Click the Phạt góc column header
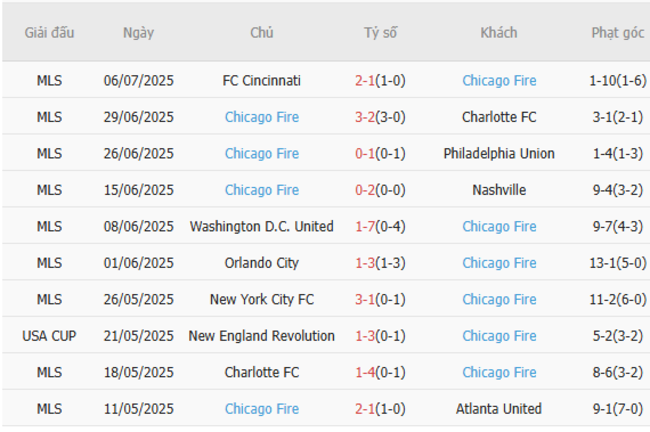This screenshot has height=432, width=650. point(617,33)
